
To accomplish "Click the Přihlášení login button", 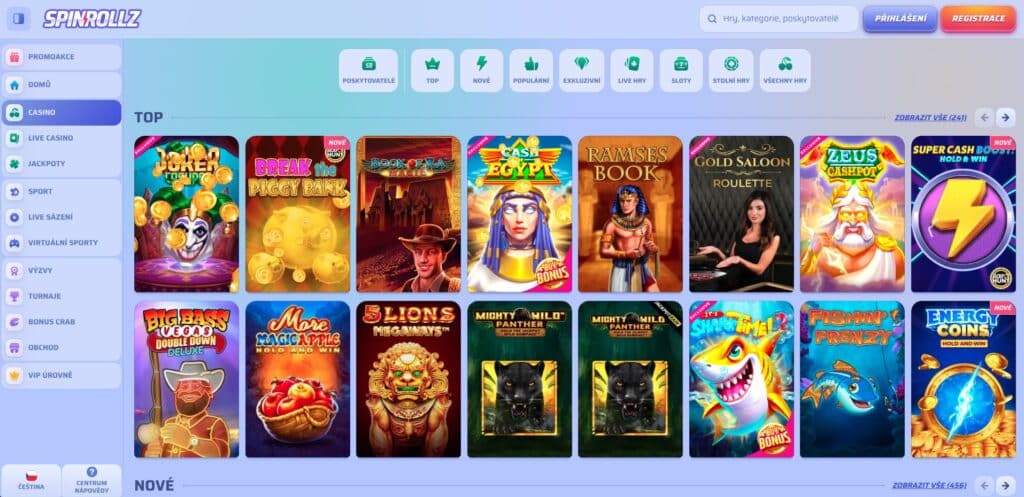I will click(x=900, y=19).
